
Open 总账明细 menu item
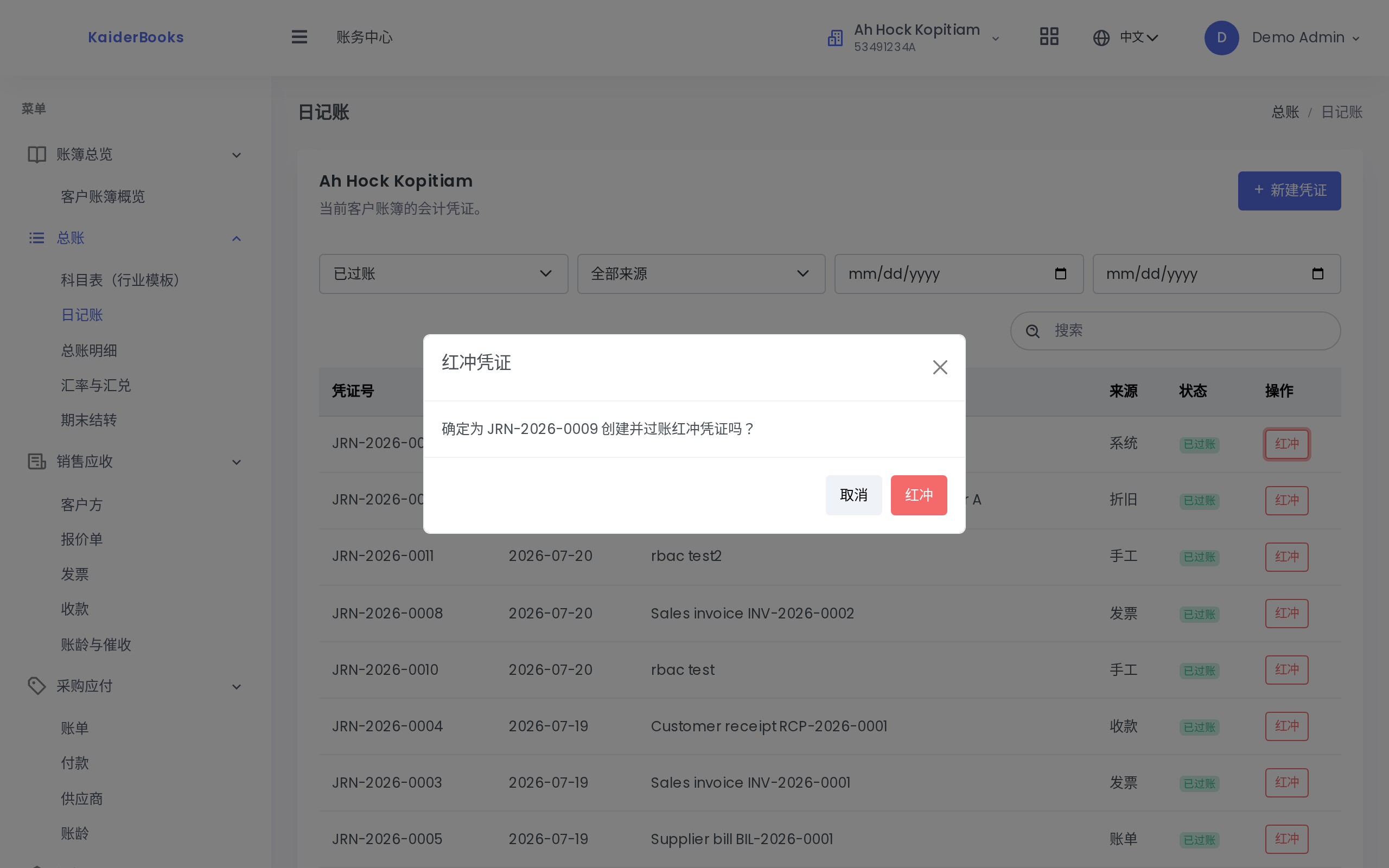pyautogui.click(x=89, y=351)
